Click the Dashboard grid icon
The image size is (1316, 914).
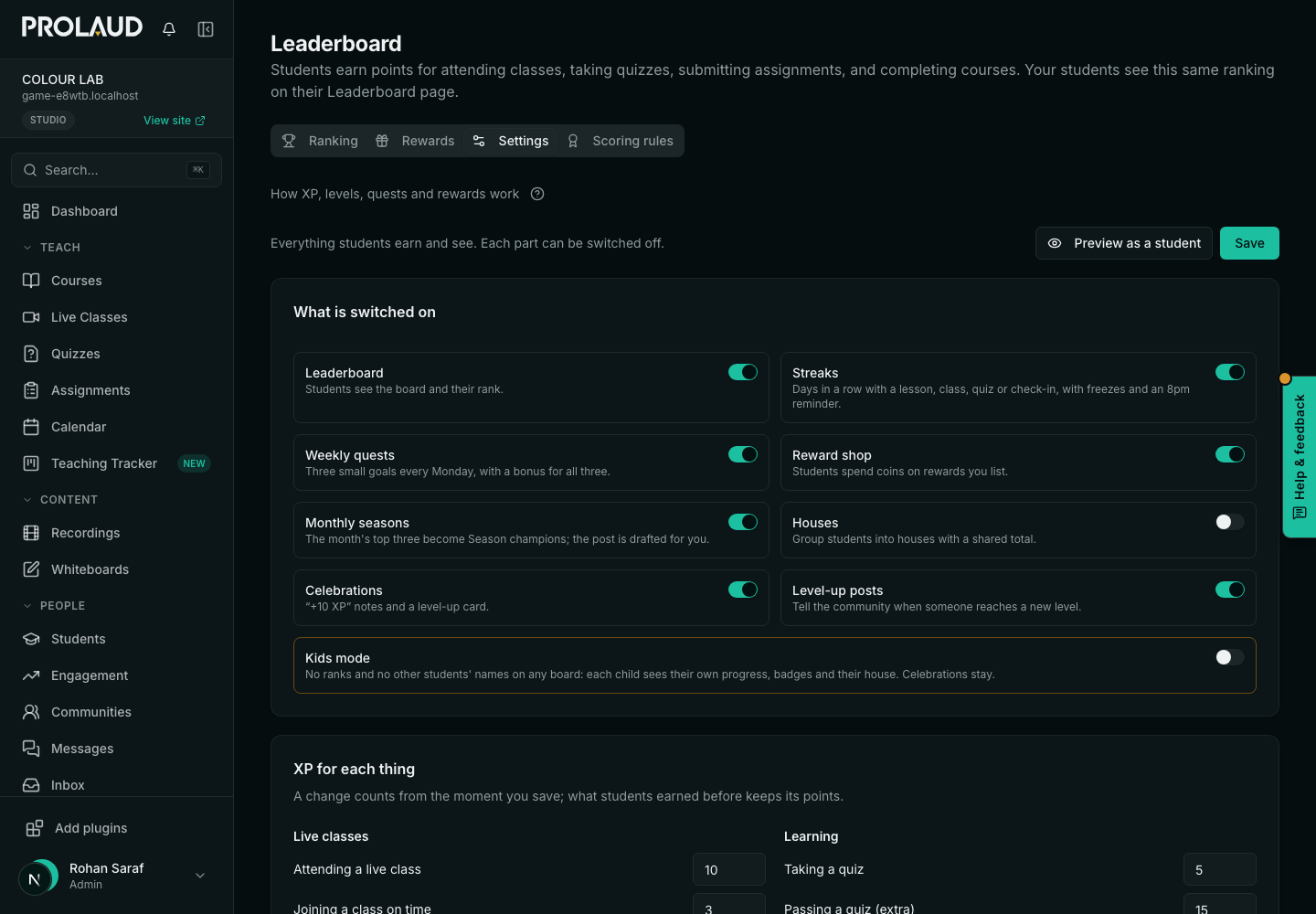click(x=31, y=211)
